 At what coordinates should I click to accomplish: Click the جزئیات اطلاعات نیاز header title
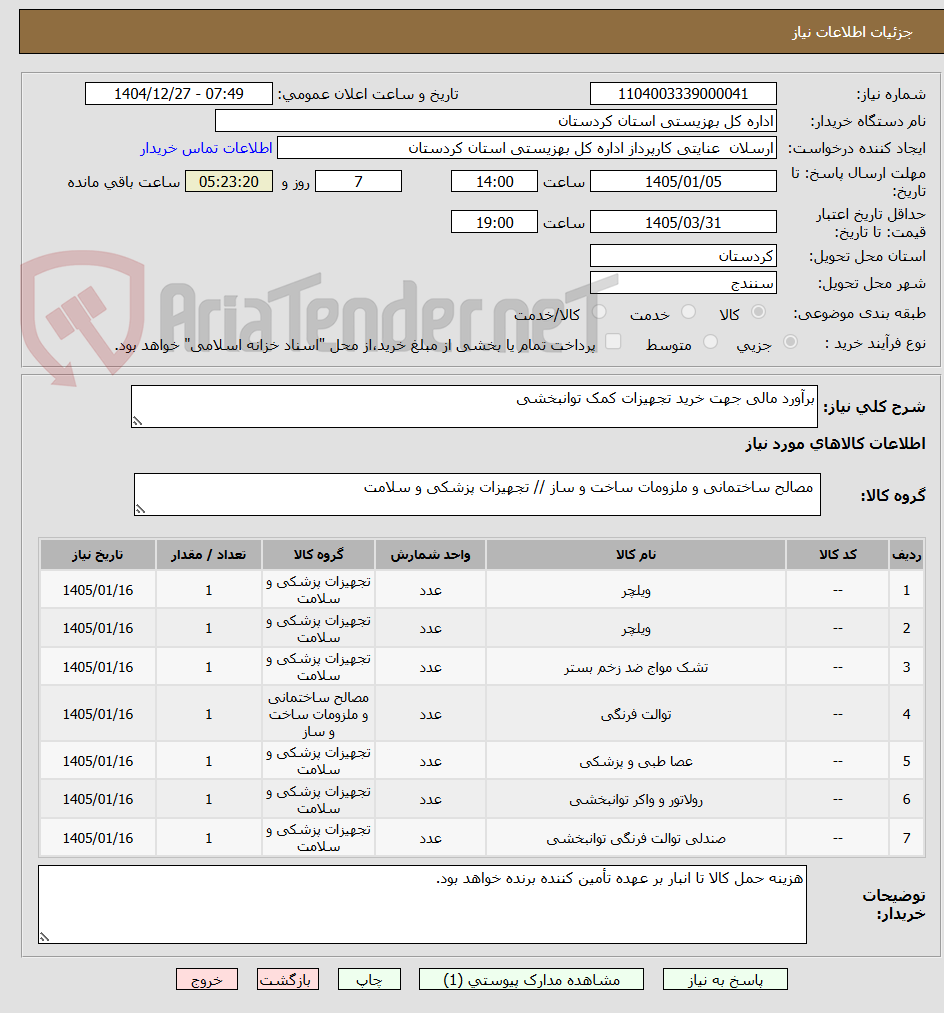click(x=852, y=32)
